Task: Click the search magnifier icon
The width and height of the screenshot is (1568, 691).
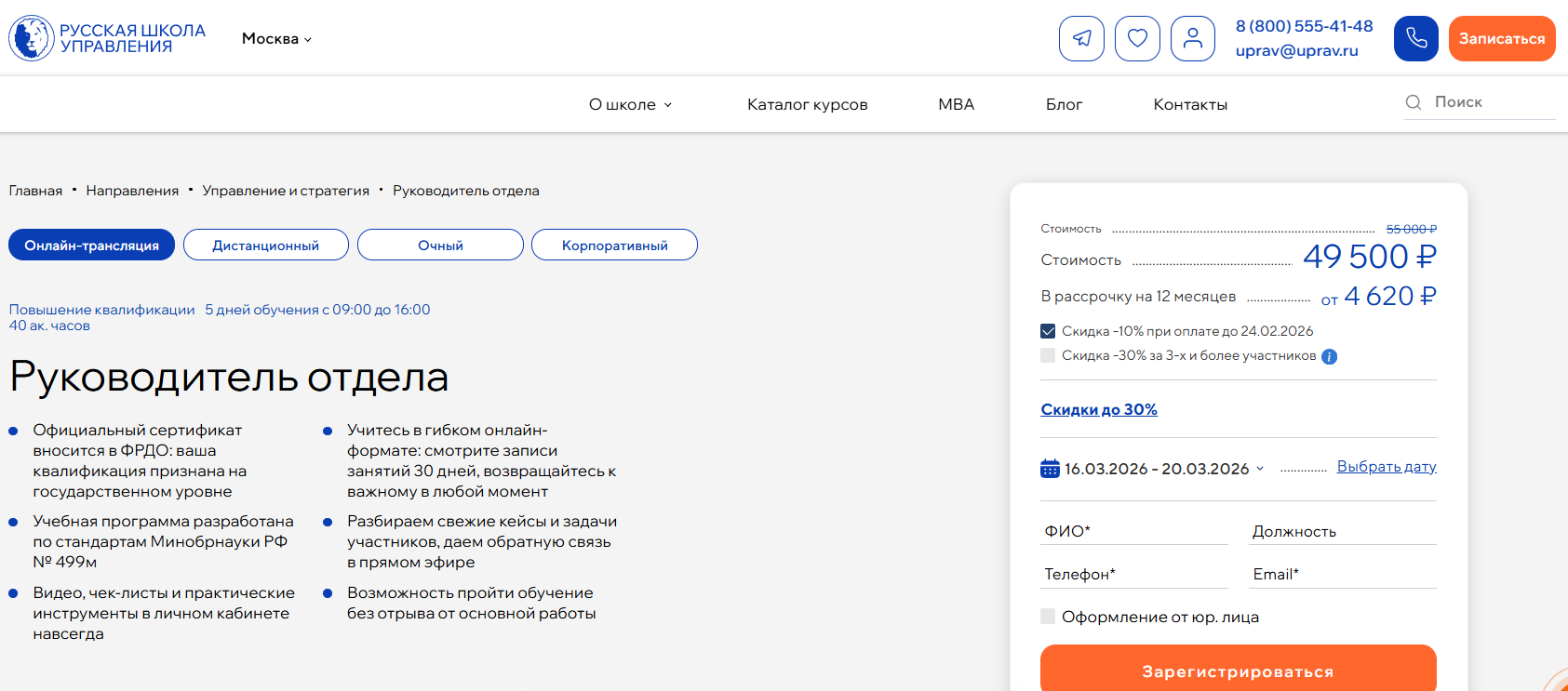Action: [1414, 102]
